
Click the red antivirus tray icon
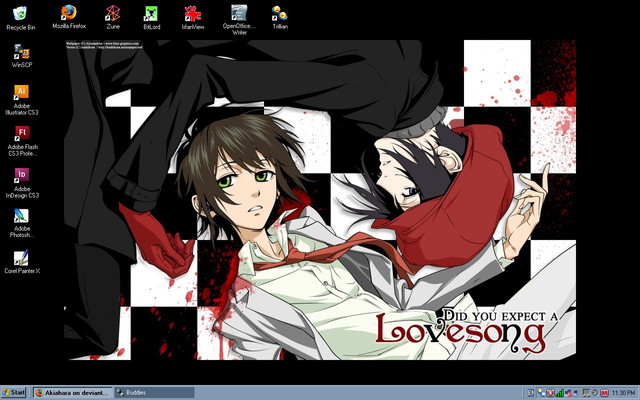tap(550, 393)
